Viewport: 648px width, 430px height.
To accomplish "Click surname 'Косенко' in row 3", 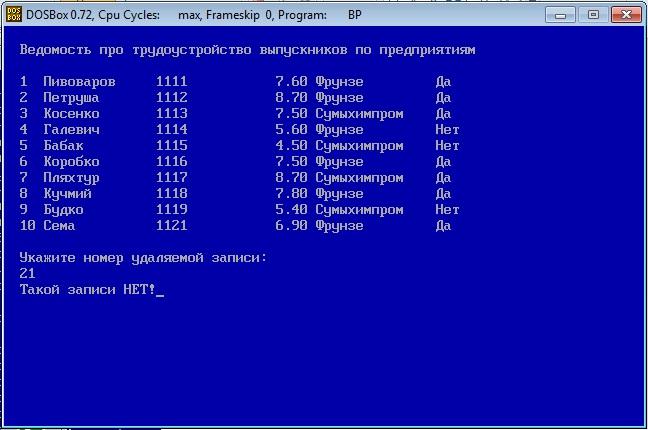I will tap(71, 113).
